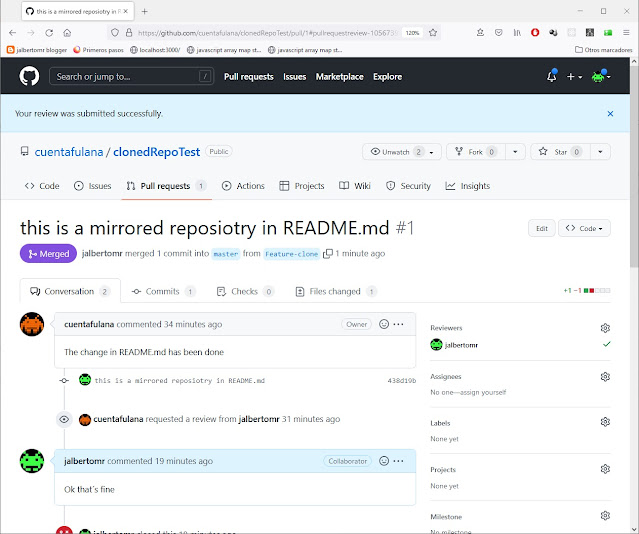Expand the Star lists dropdown arrow
639x534 pixels.
pos(600,152)
